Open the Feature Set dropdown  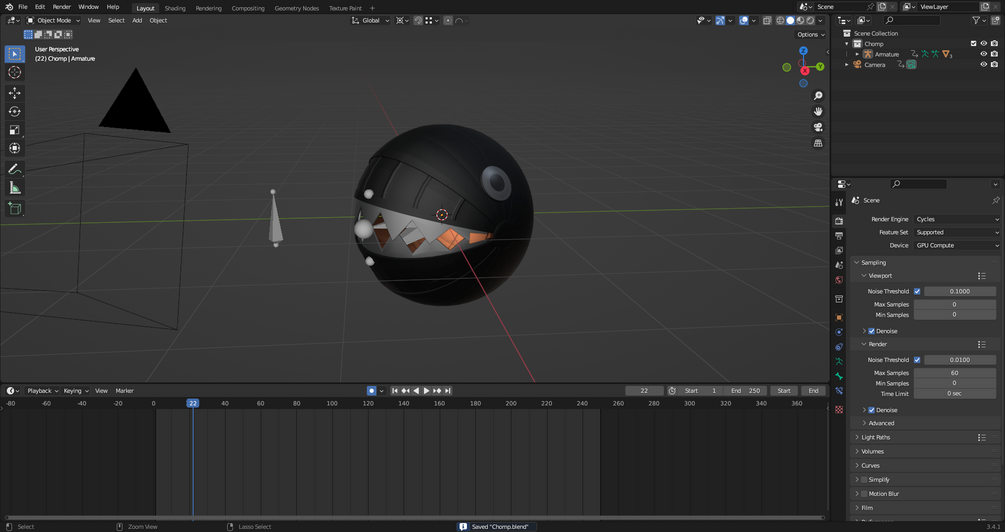coord(956,233)
